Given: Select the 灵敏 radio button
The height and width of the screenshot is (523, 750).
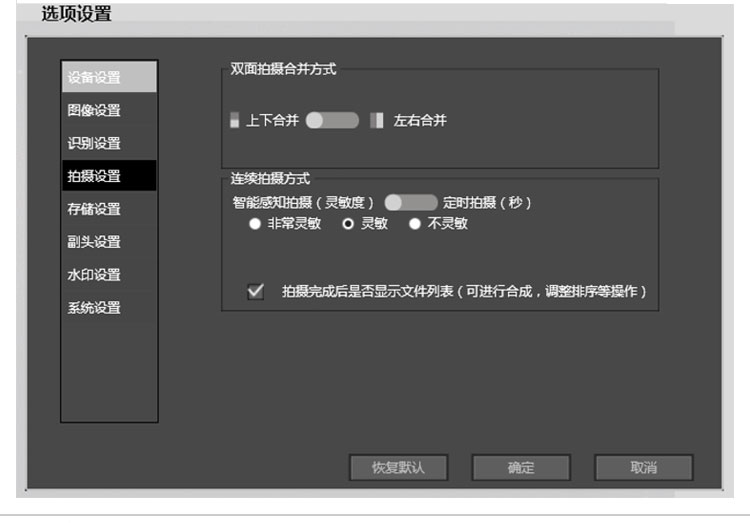Looking at the screenshot, I should tap(348, 223).
